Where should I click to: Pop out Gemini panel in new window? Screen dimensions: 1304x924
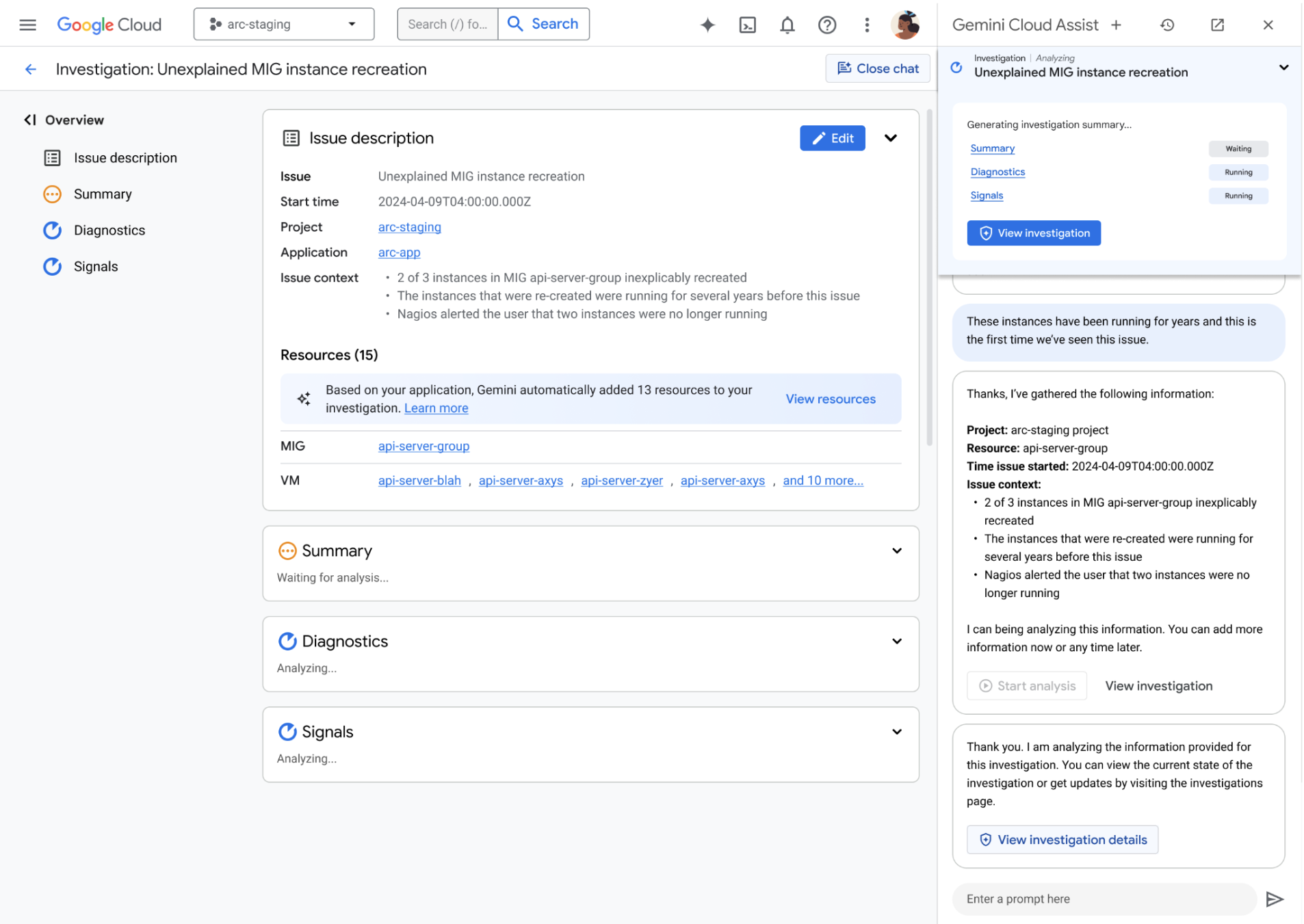[x=1217, y=24]
